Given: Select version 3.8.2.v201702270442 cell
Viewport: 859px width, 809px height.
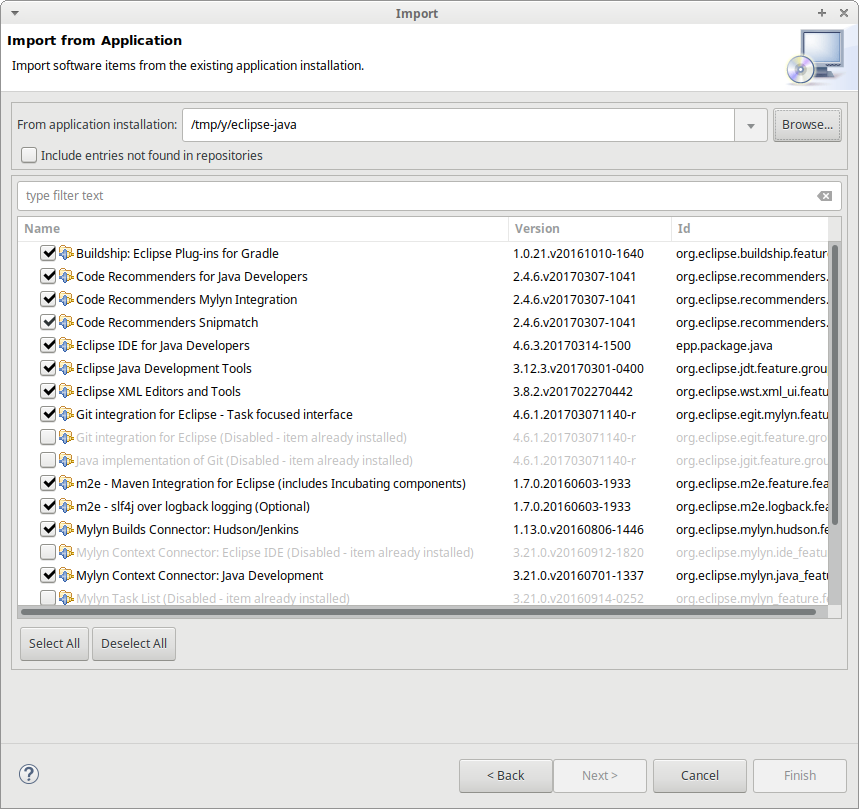Looking at the screenshot, I should pyautogui.click(x=572, y=392).
